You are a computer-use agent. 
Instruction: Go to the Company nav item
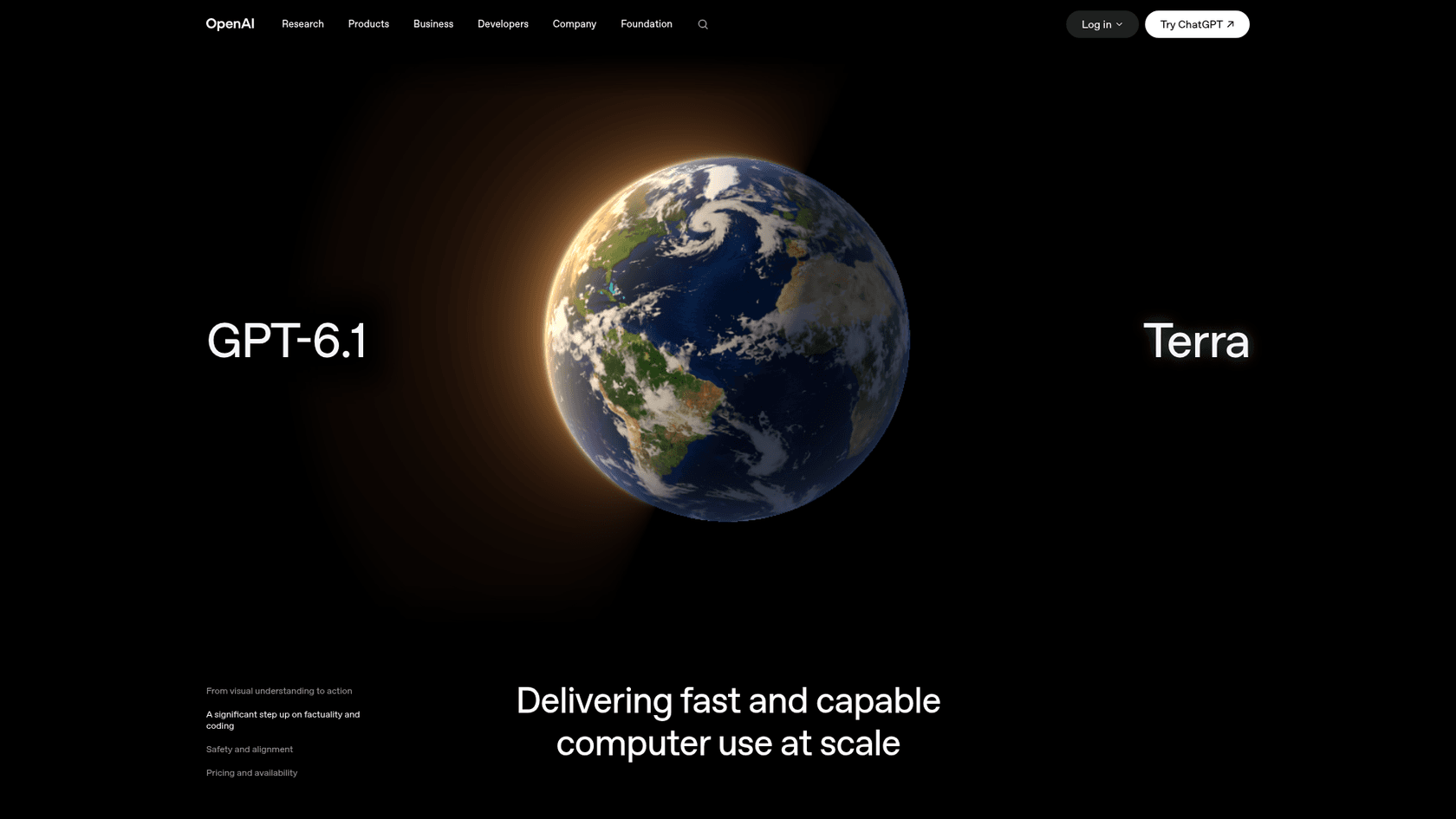coord(575,24)
